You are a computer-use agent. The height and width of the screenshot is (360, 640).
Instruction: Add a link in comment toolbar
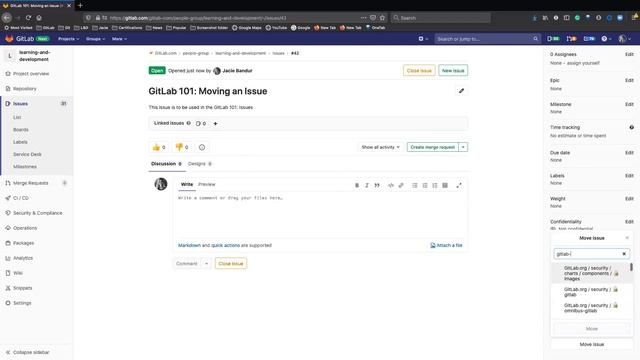(401, 185)
